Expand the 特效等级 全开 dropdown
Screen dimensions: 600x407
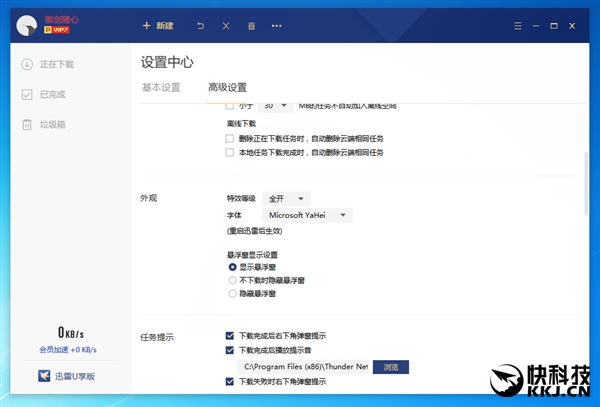coord(286,199)
